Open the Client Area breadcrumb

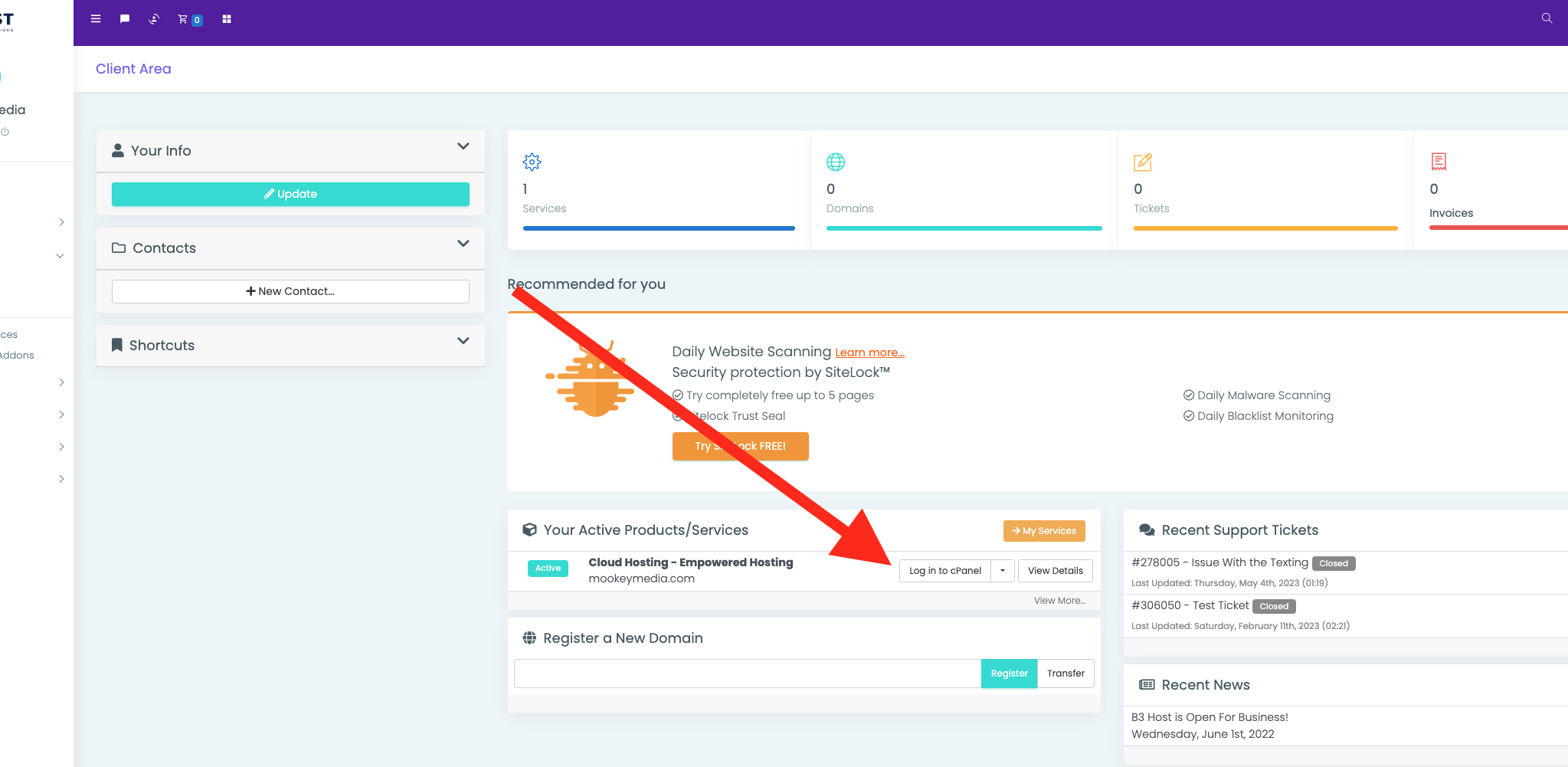coord(133,69)
